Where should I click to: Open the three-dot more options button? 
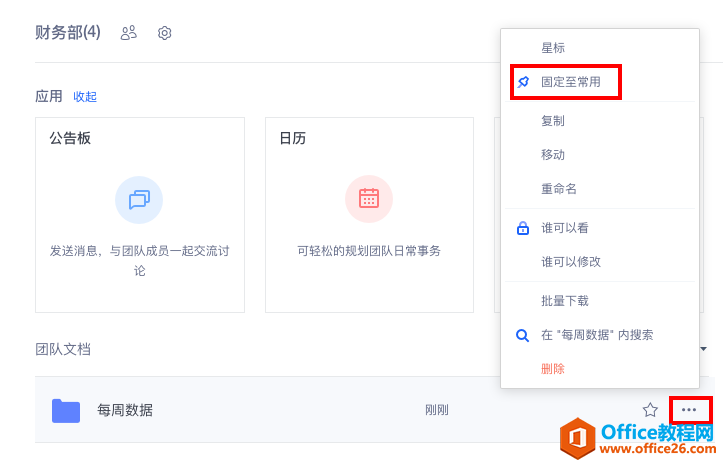pos(689,410)
